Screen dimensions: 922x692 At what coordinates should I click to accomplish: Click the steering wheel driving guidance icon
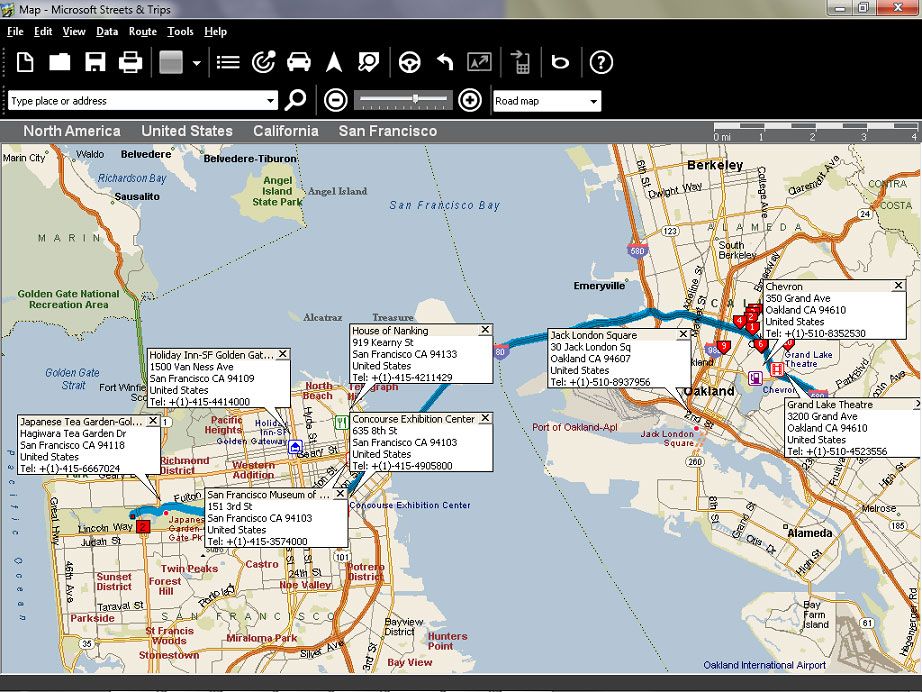(x=409, y=63)
